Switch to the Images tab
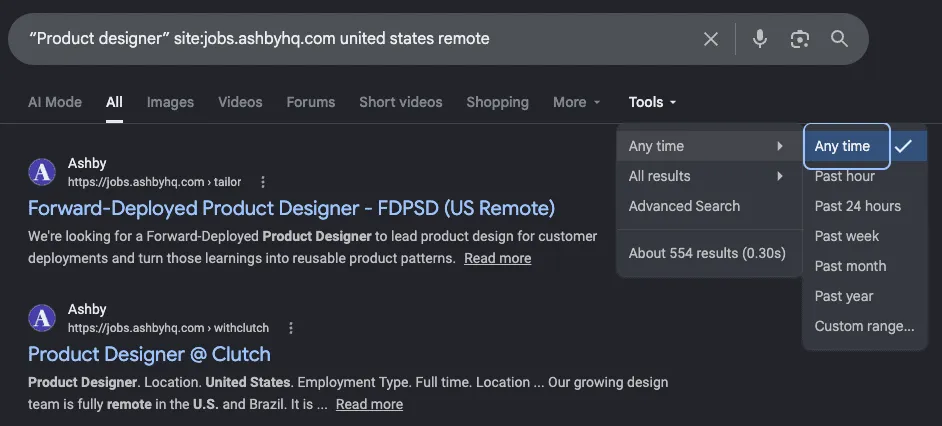The height and width of the screenshot is (426, 942). pyautogui.click(x=171, y=102)
